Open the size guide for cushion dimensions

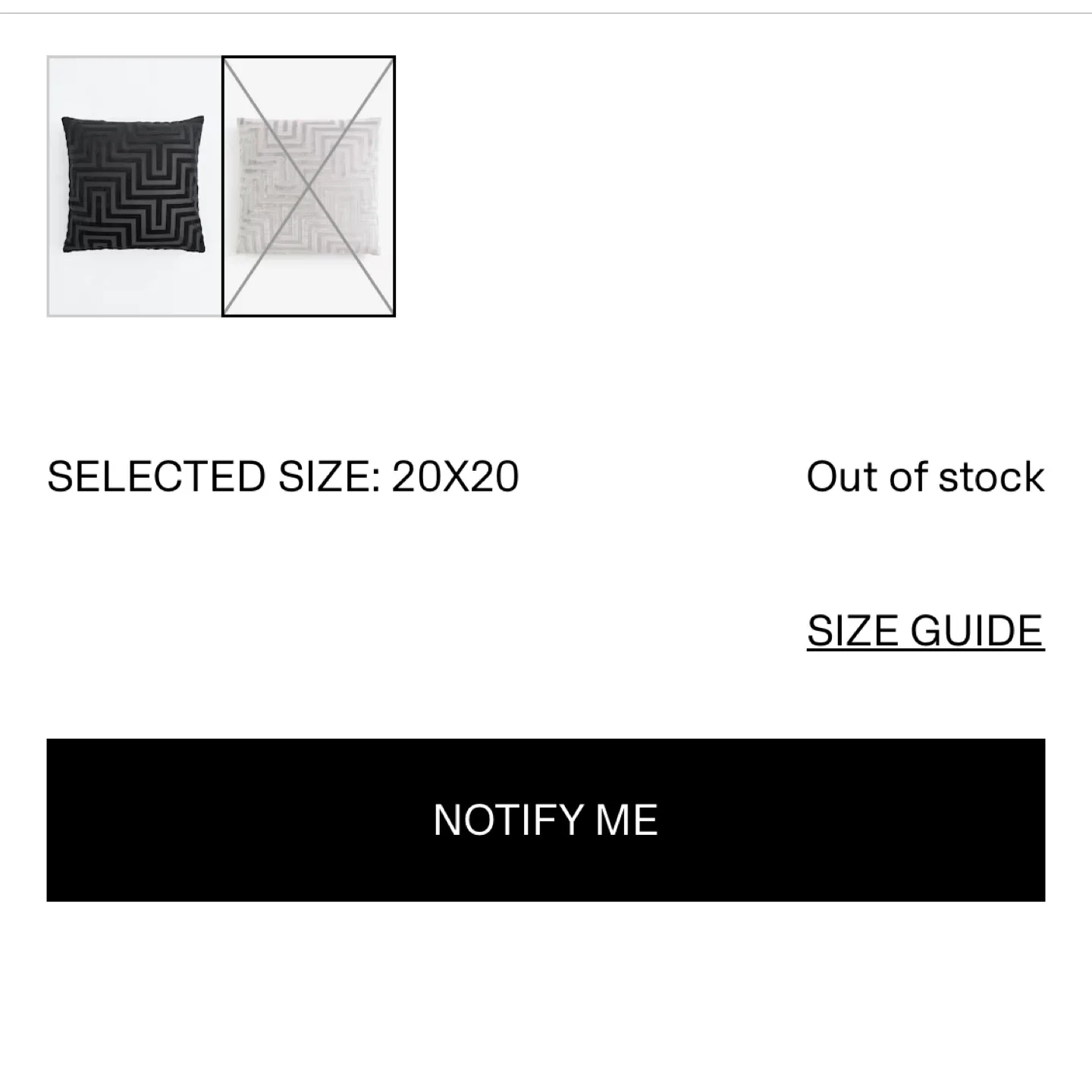tap(925, 628)
